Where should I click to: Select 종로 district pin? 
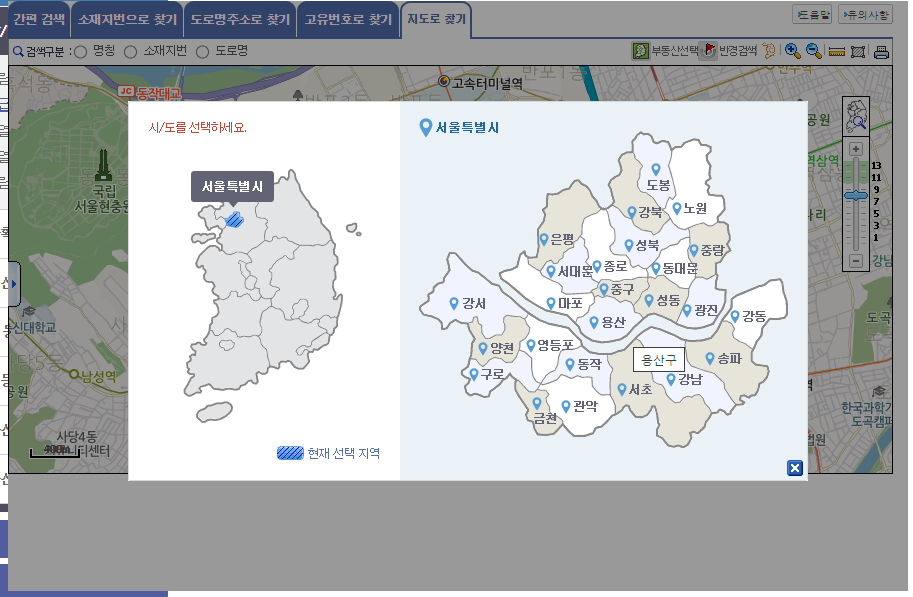click(x=597, y=266)
